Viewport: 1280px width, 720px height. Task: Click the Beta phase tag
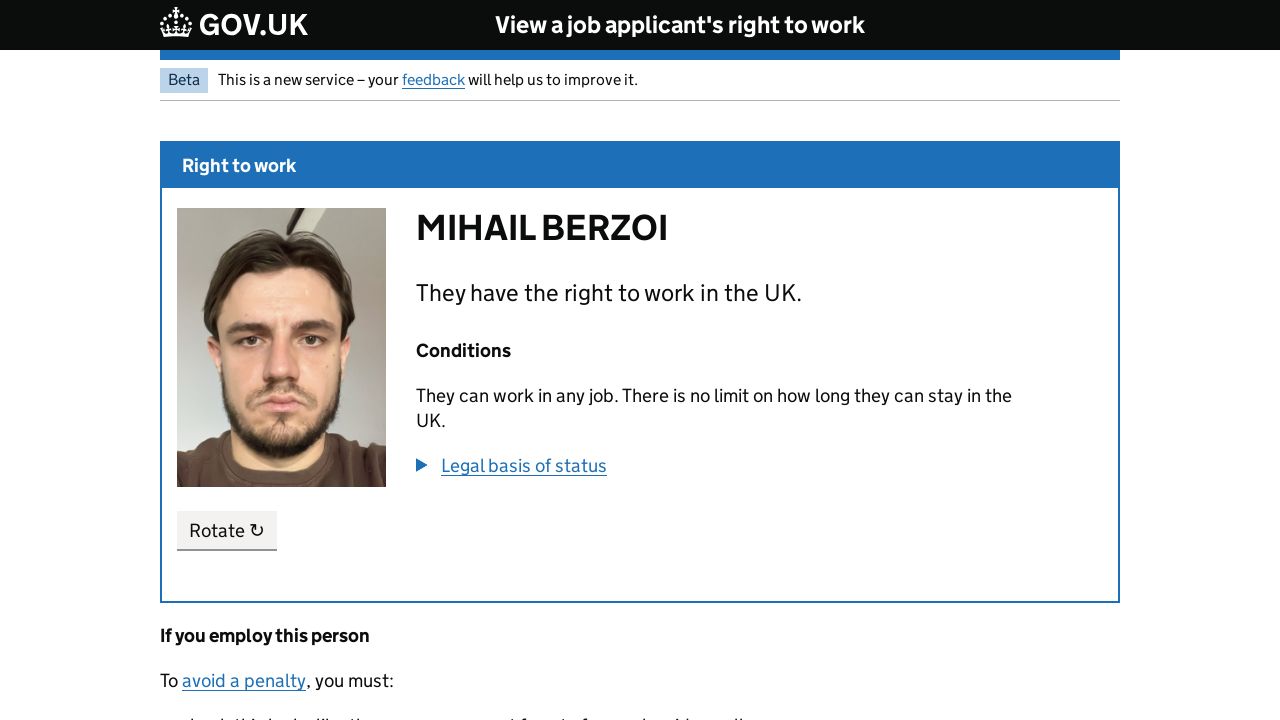184,80
